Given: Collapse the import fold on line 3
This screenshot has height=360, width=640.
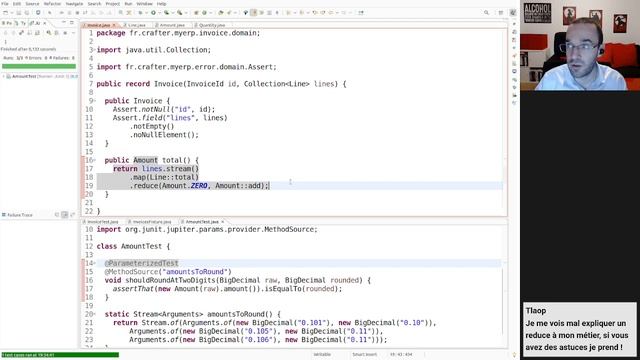Looking at the screenshot, I should tap(94, 50).
